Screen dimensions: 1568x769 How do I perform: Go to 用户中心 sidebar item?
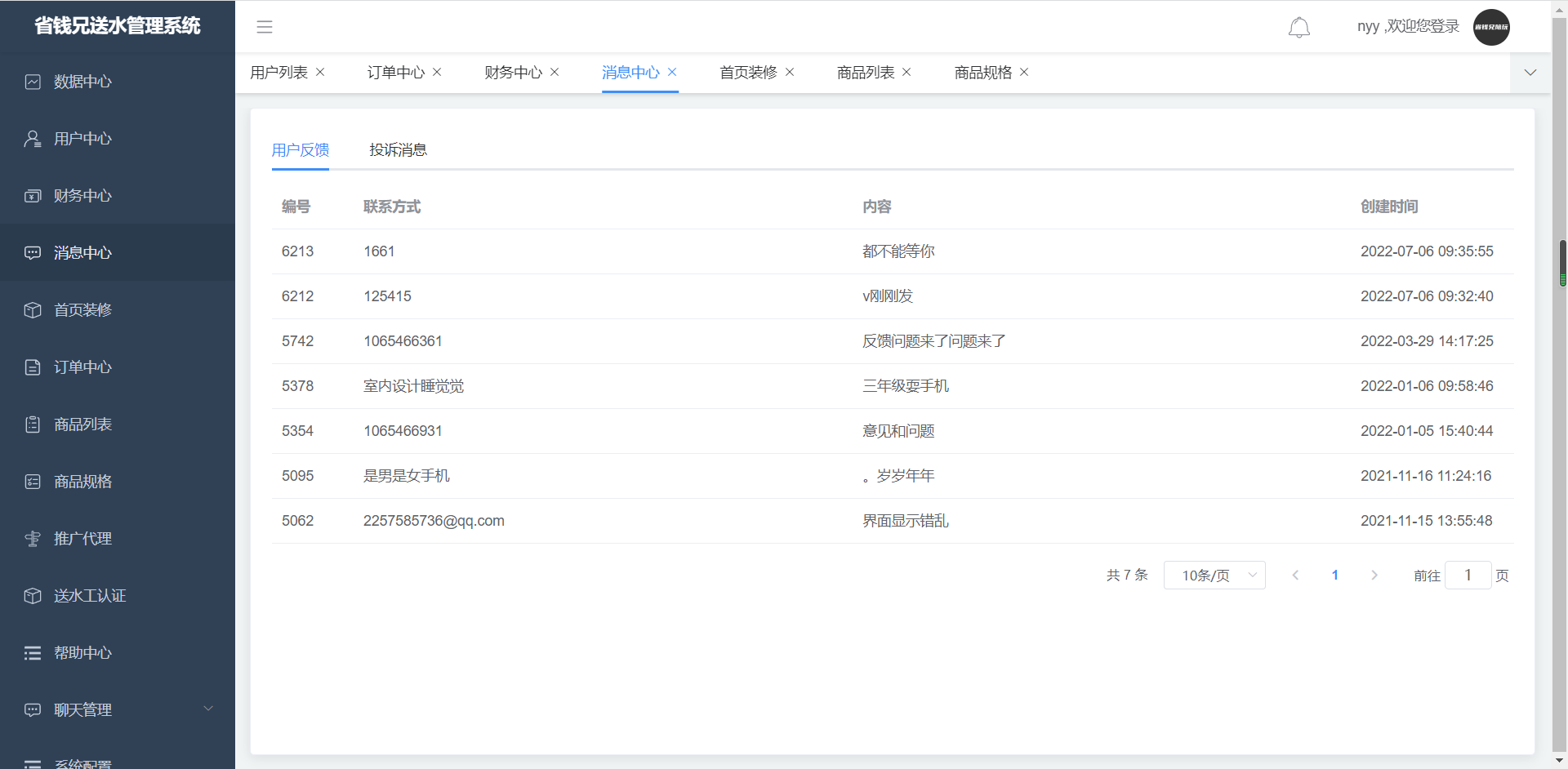82,139
